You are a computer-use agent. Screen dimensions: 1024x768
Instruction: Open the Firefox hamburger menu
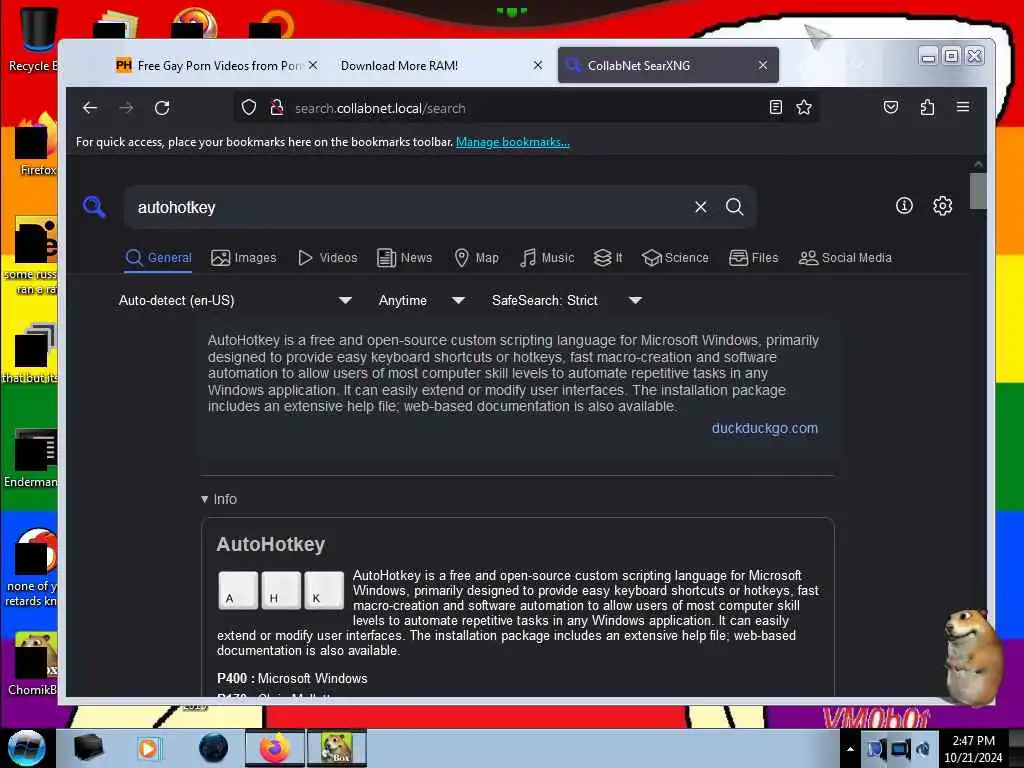click(963, 107)
